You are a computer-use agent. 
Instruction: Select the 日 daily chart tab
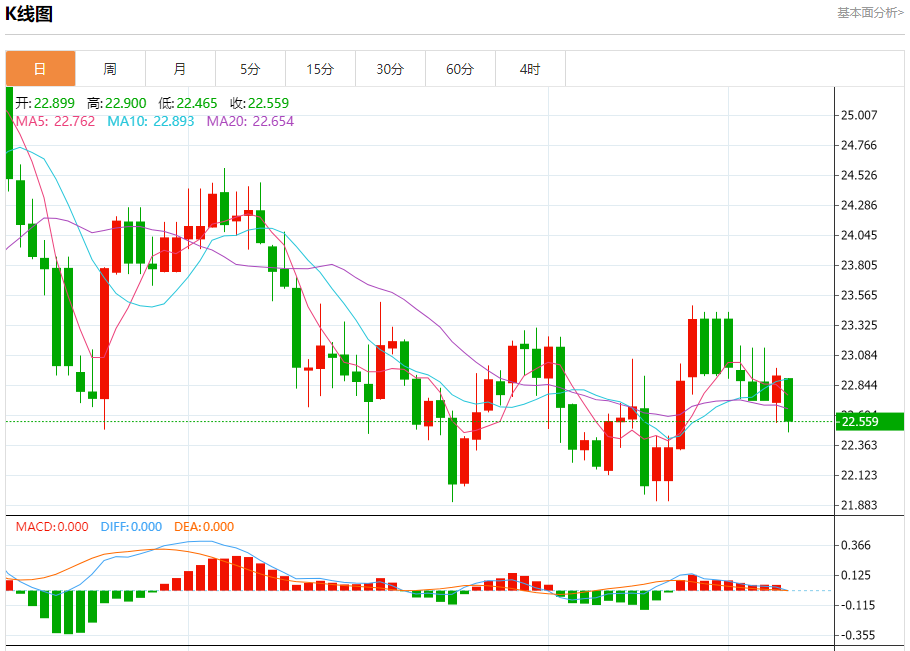pyautogui.click(x=40, y=69)
